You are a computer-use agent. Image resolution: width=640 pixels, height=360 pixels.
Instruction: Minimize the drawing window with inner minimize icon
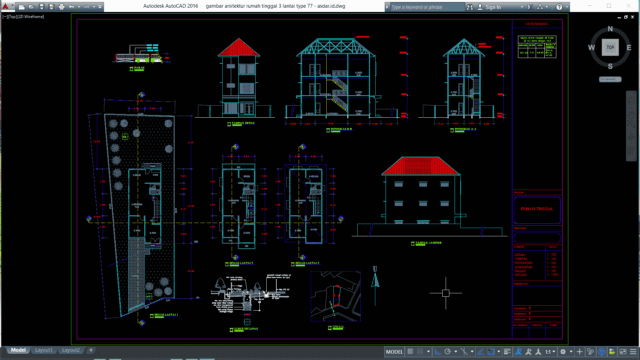619,17
